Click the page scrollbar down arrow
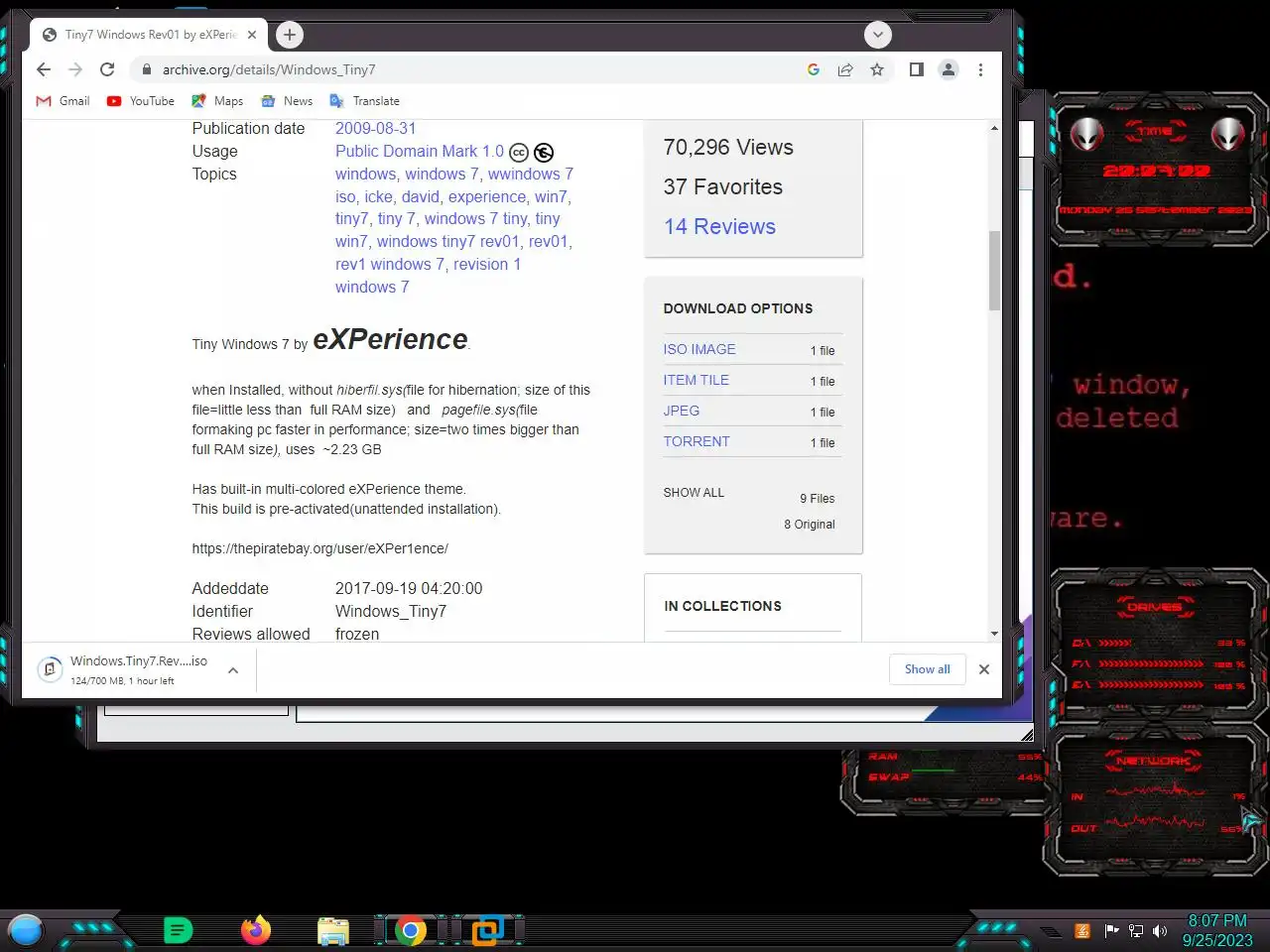This screenshot has width=1270, height=952. (994, 634)
